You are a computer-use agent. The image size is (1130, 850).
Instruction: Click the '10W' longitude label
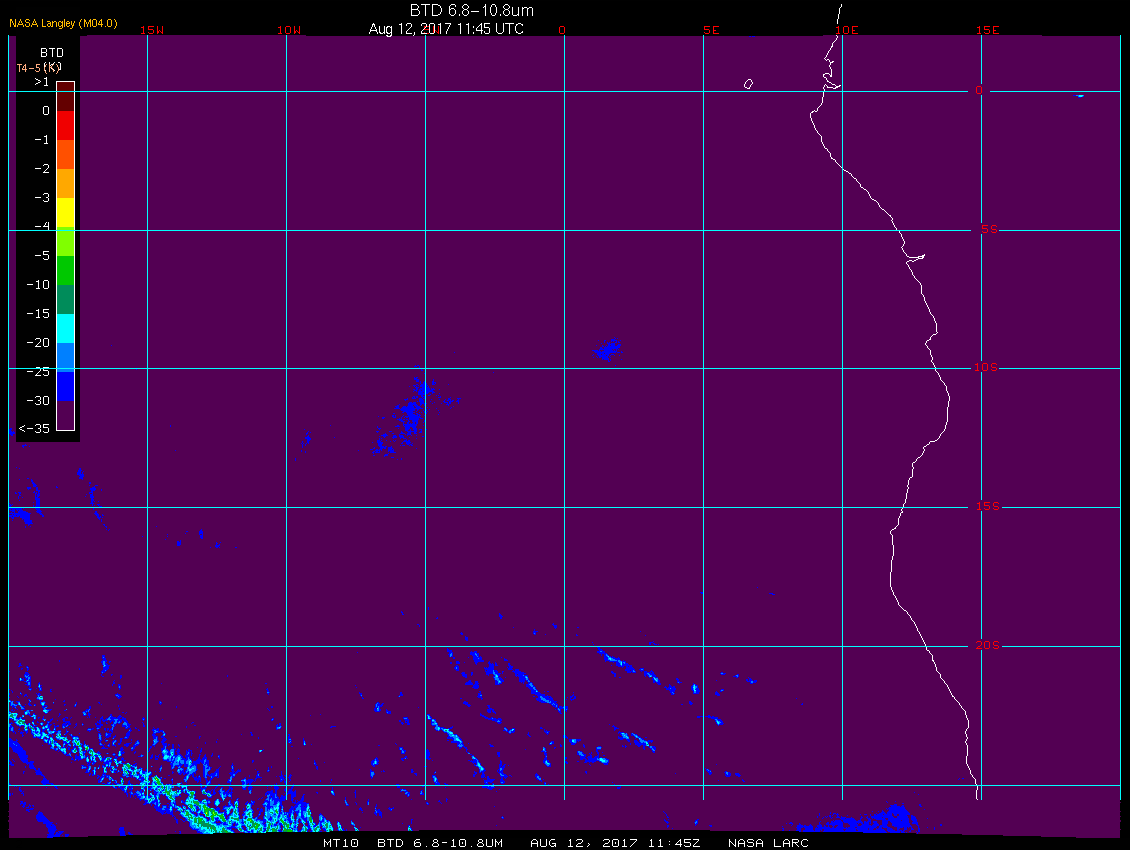click(x=288, y=30)
